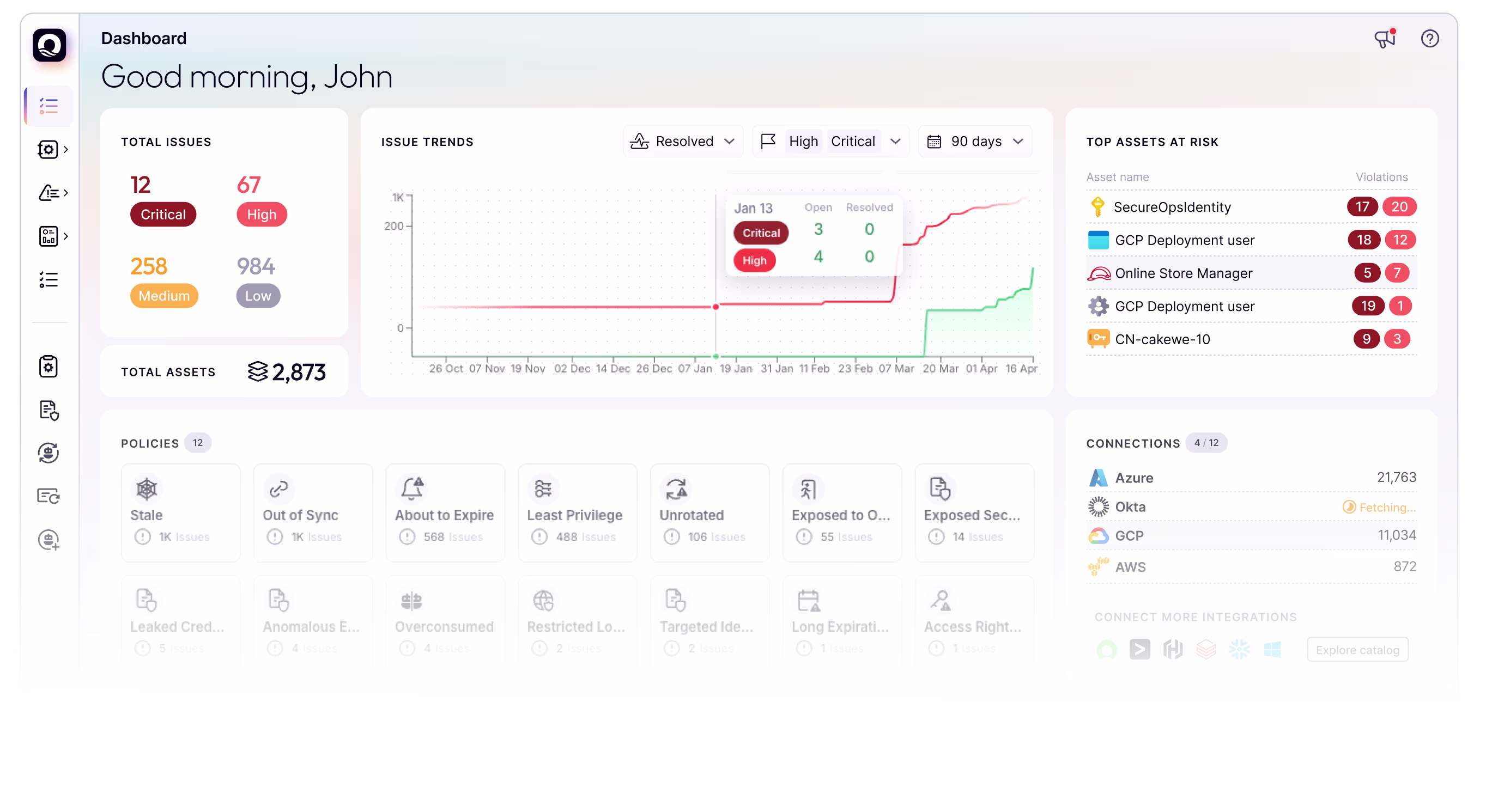Open the 90 days time range dropdown
This screenshot has height=812, width=1486.
[x=974, y=141]
